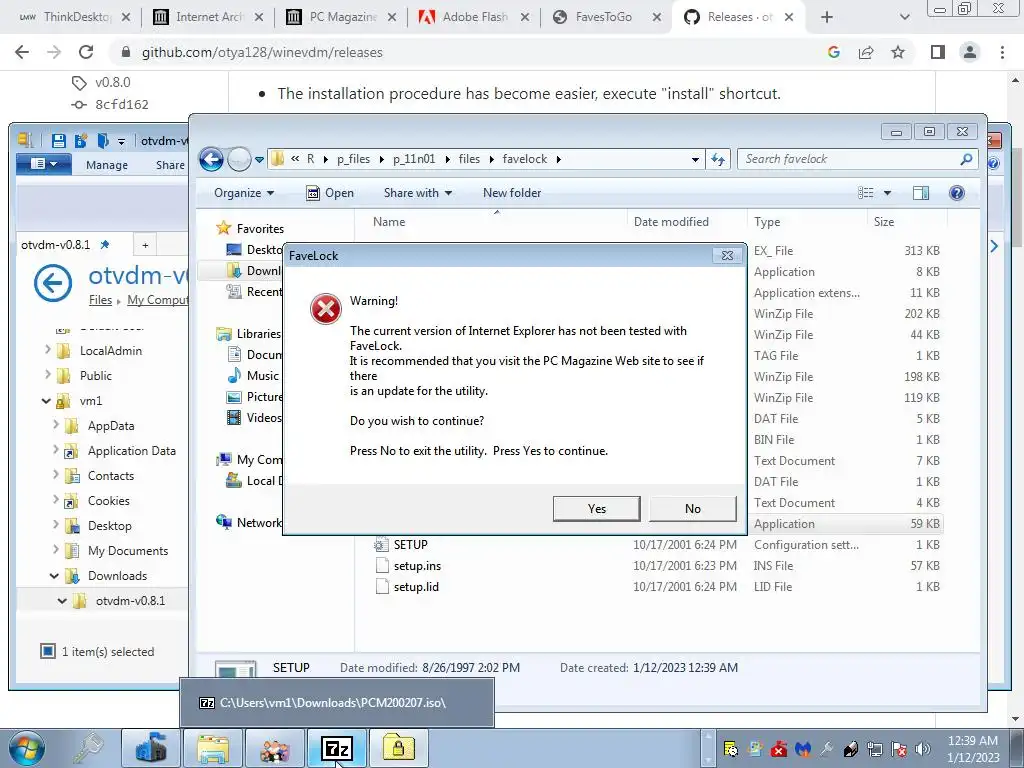The height and width of the screenshot is (768, 1024).
Task: Click the GitHub address bar URL
Action: (x=262, y=52)
